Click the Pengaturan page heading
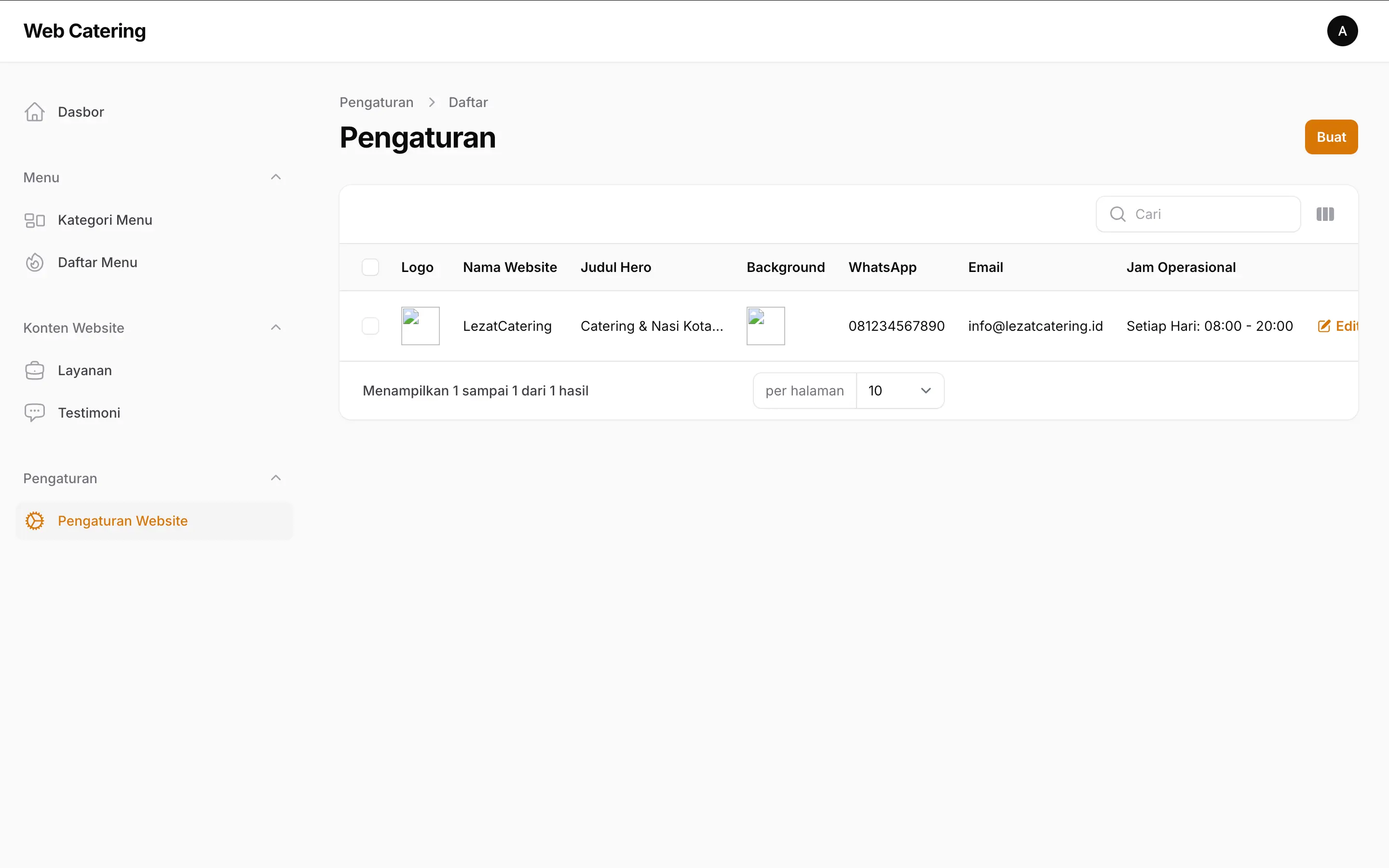 tap(418, 138)
